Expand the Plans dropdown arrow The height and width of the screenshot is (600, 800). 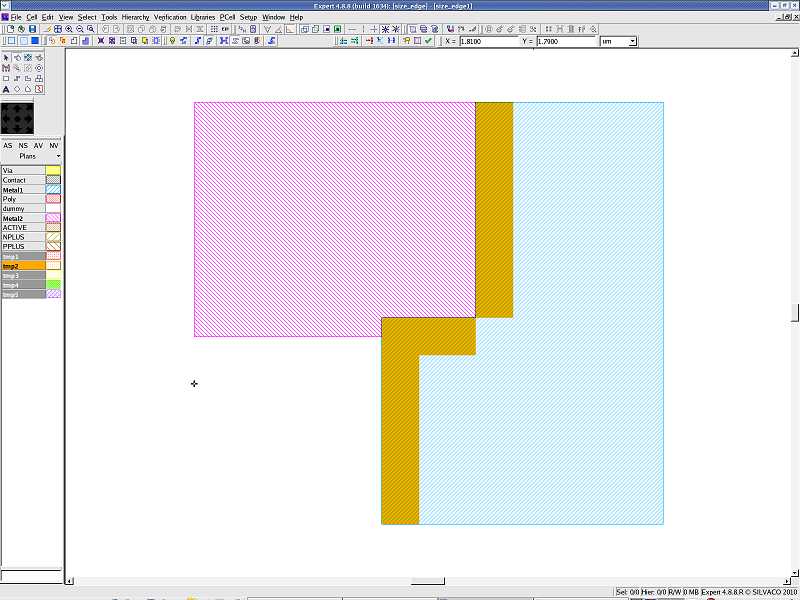coord(58,157)
